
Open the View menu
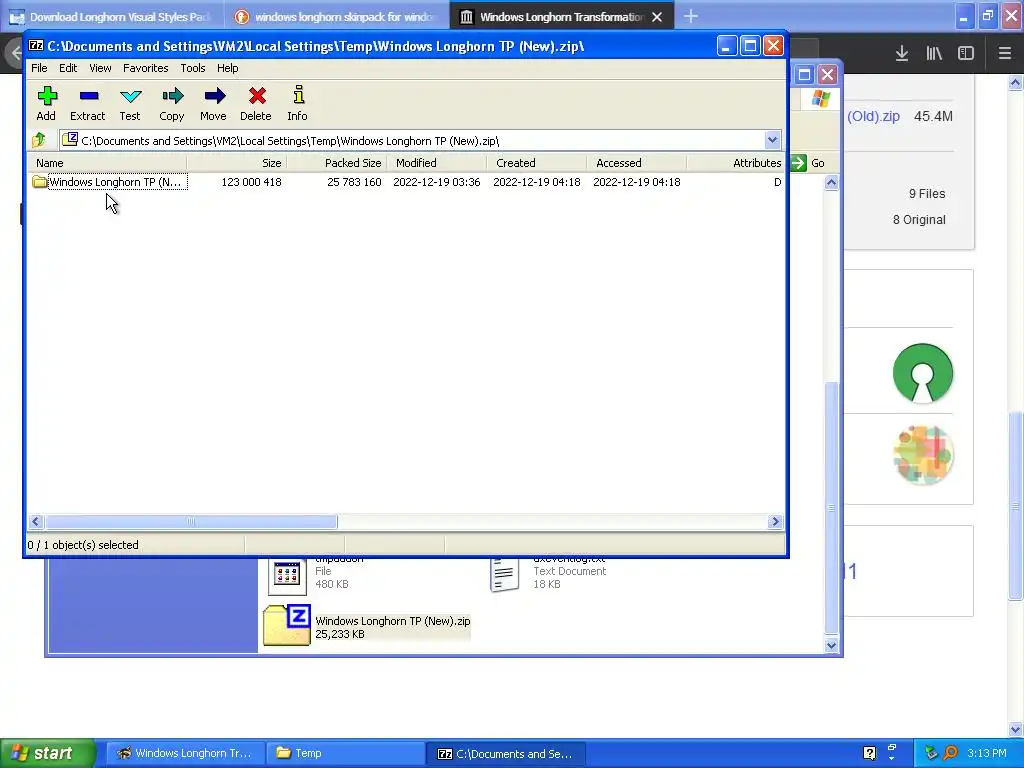click(100, 68)
